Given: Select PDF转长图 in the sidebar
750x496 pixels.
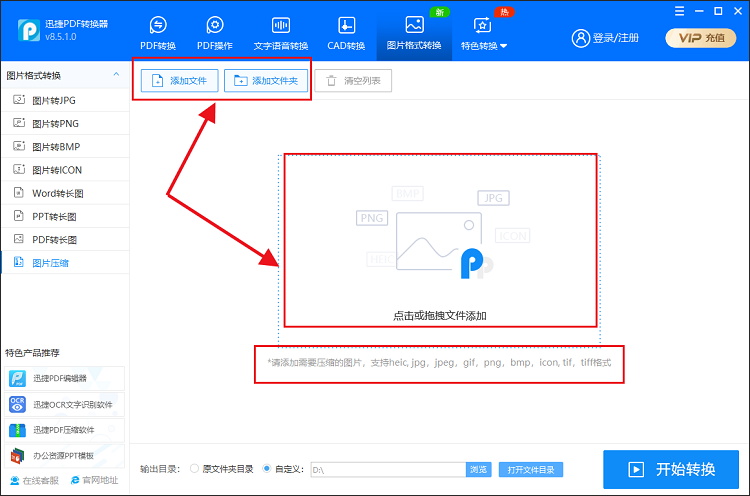Looking at the screenshot, I should (66, 240).
